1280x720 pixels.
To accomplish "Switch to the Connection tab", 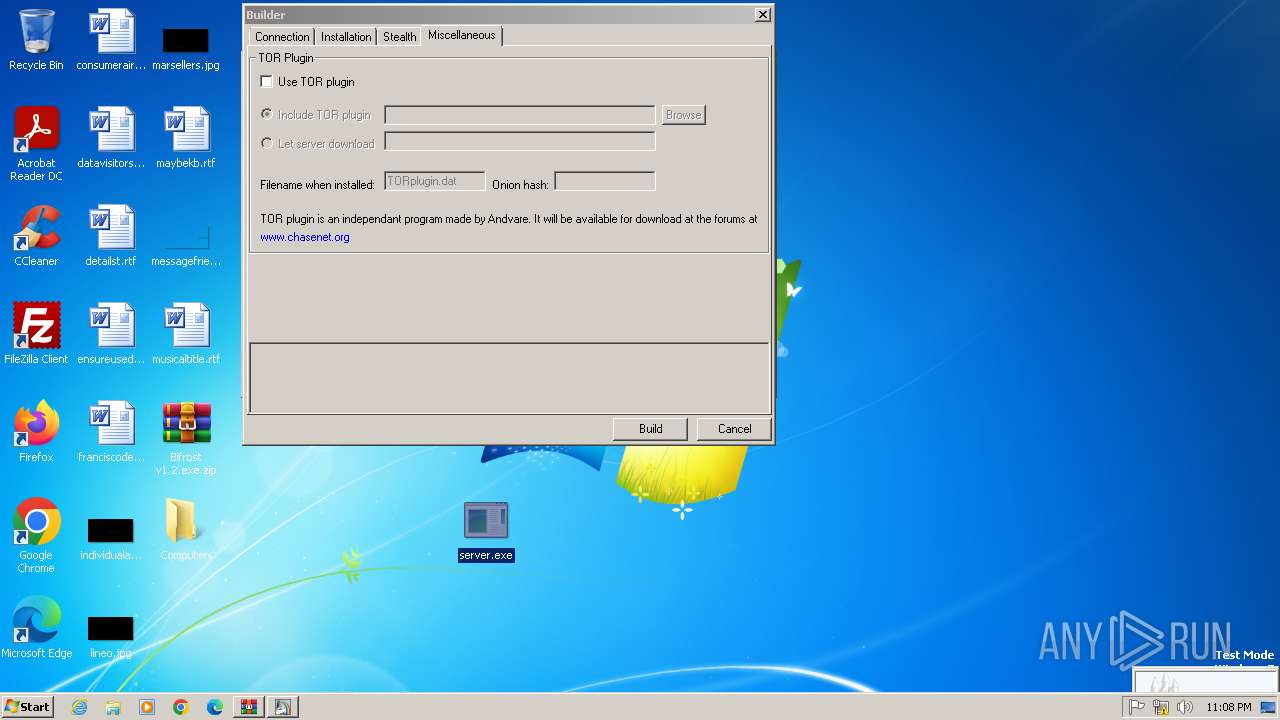I will (282, 37).
